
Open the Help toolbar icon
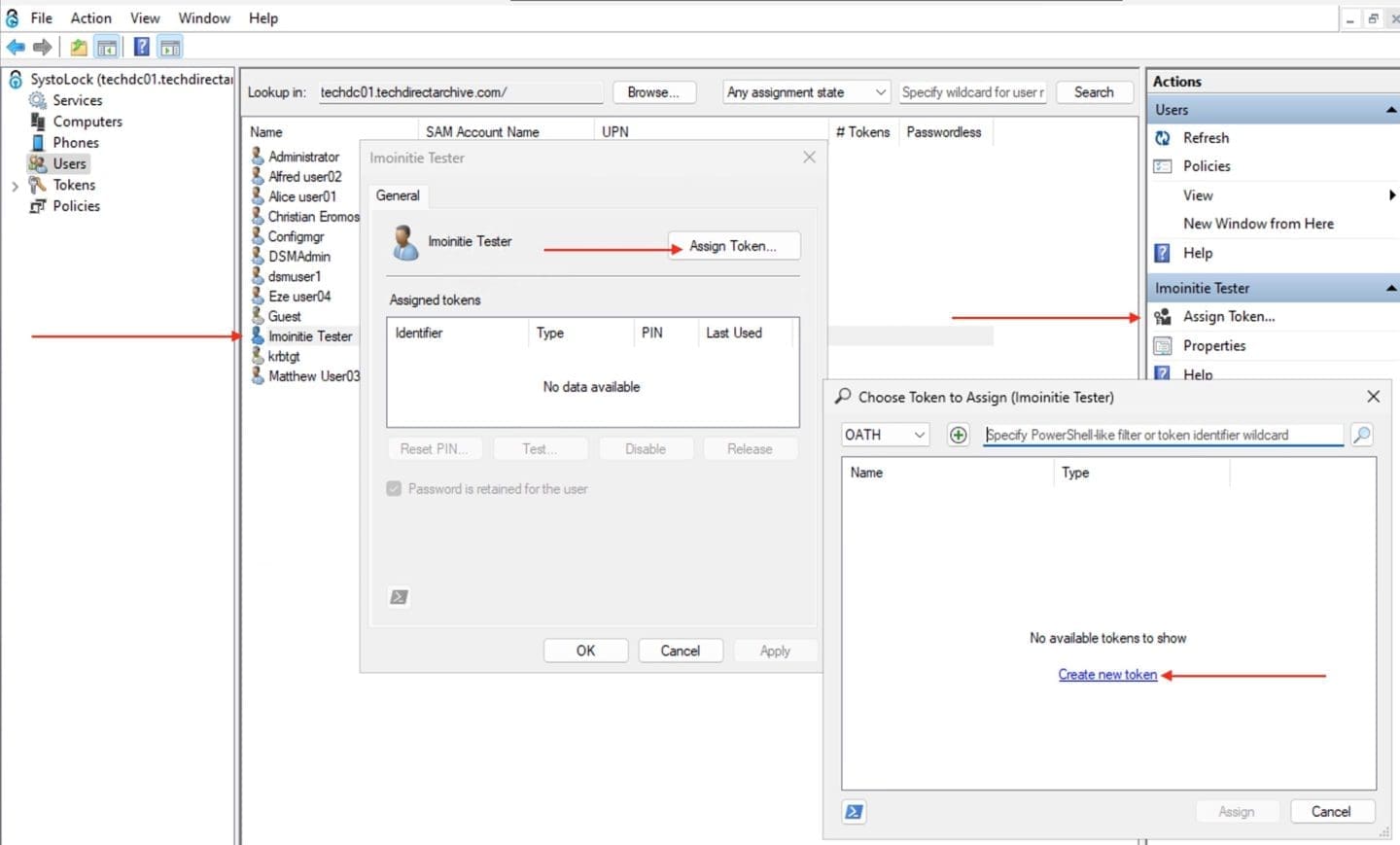[x=142, y=47]
